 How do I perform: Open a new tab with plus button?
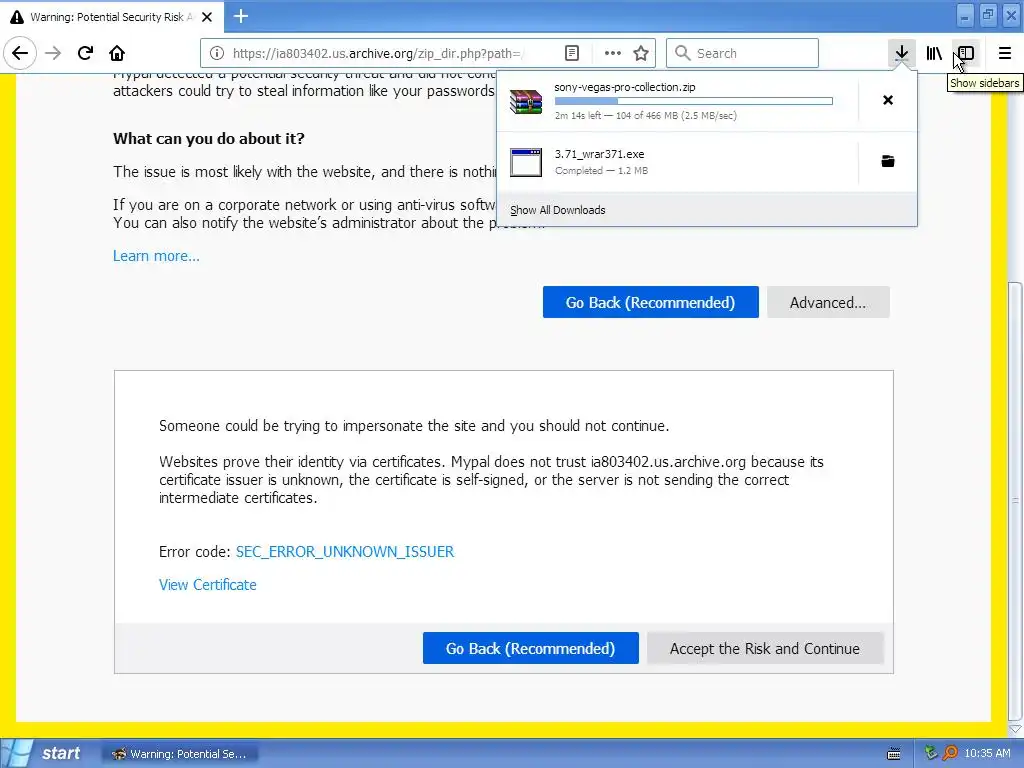click(x=241, y=16)
